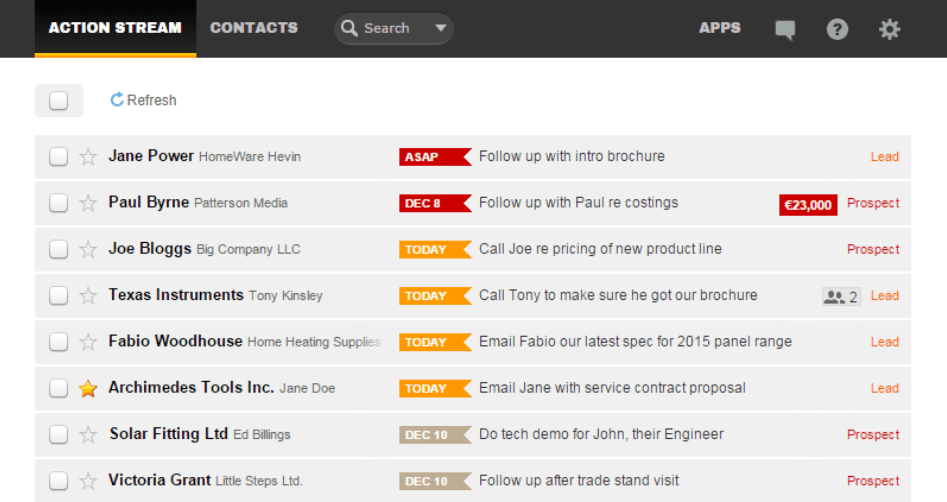Click the Prospect label on Paul Byrne

click(x=873, y=204)
